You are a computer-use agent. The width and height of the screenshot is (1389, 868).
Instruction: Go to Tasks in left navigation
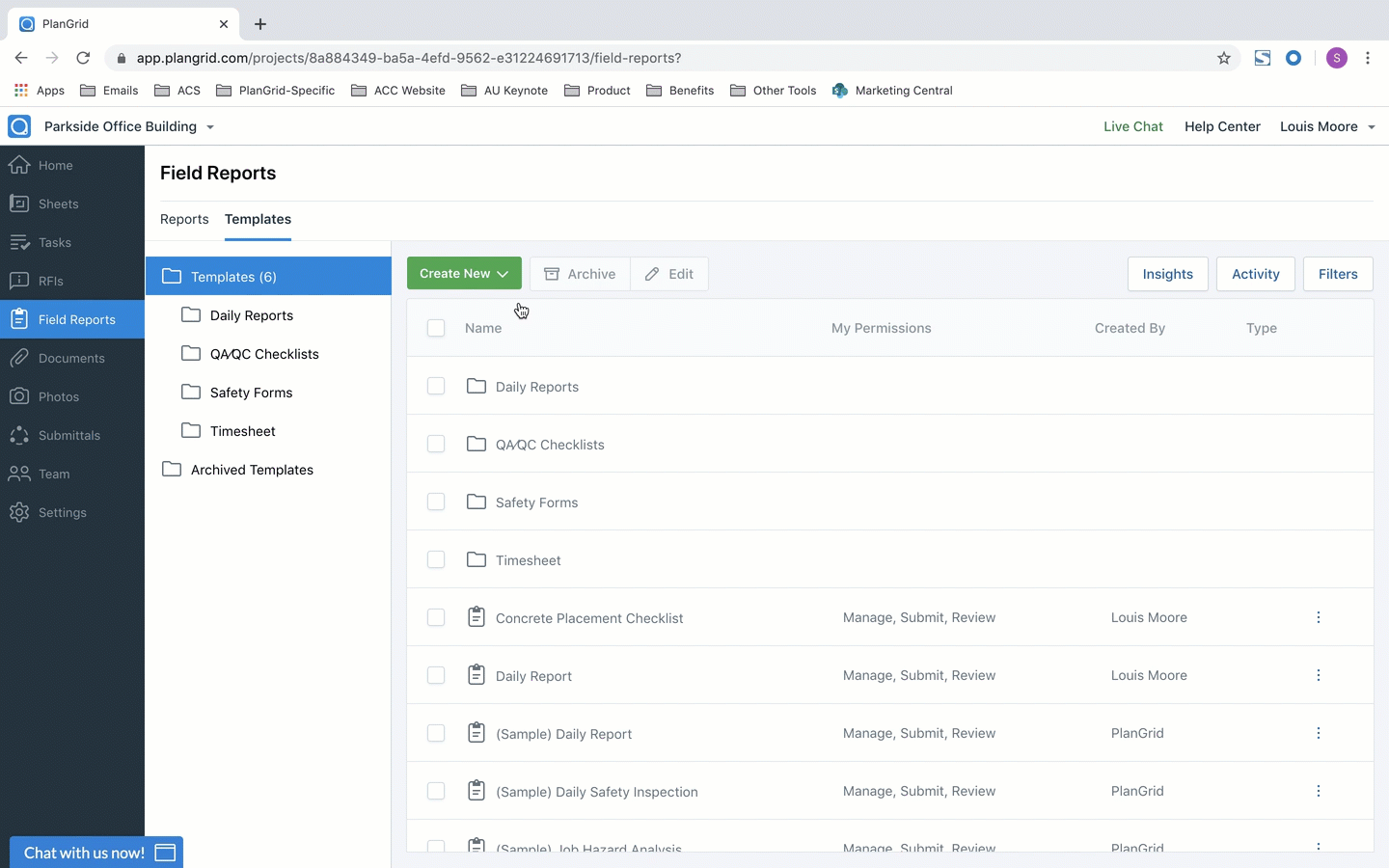tap(54, 242)
